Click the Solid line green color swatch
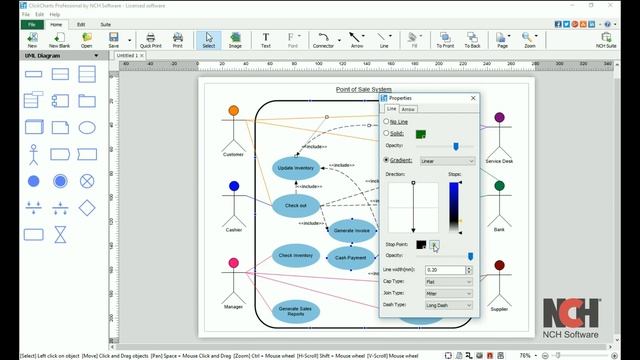 (x=421, y=134)
